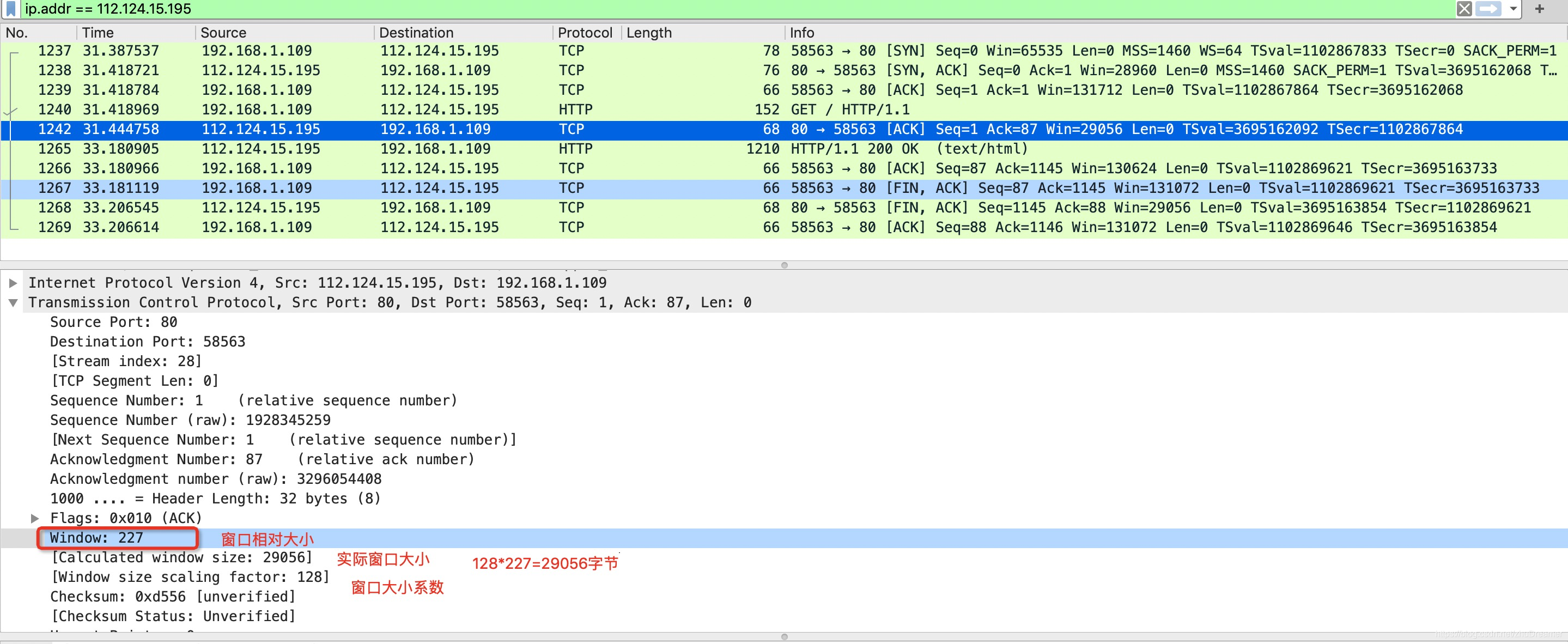This screenshot has width=1568, height=644.
Task: Sort packets by Source column header
Action: pyautogui.click(x=284, y=32)
